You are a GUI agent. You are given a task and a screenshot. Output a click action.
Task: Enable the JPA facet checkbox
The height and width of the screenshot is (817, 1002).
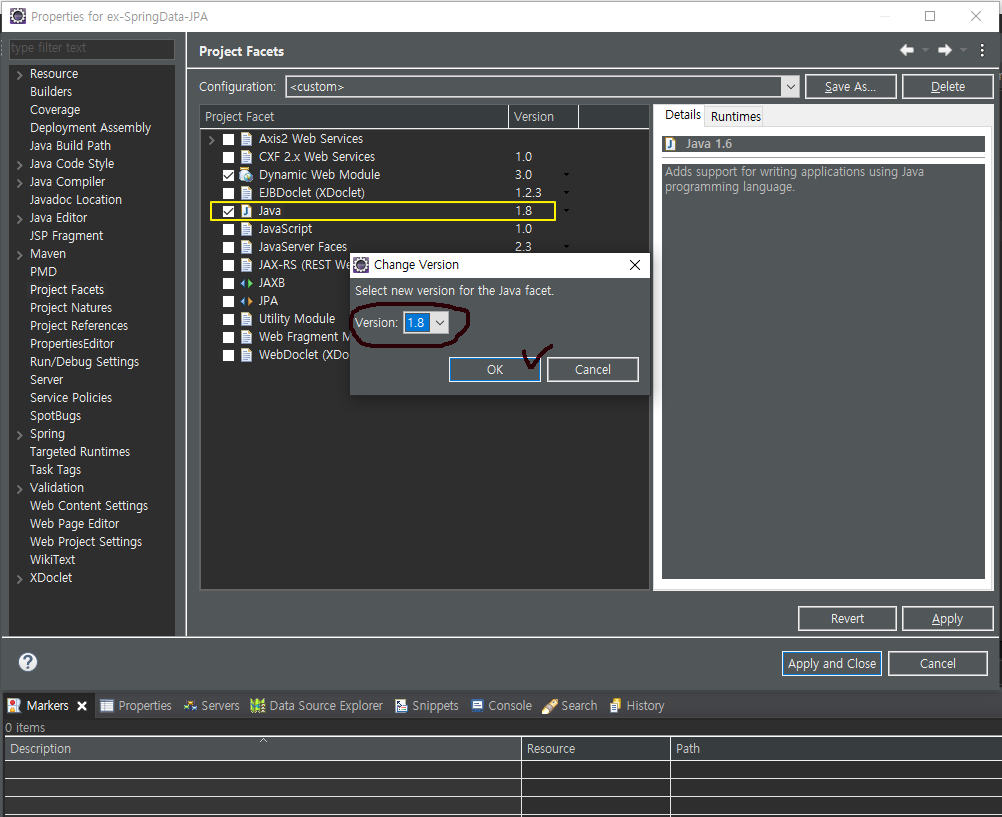click(228, 300)
